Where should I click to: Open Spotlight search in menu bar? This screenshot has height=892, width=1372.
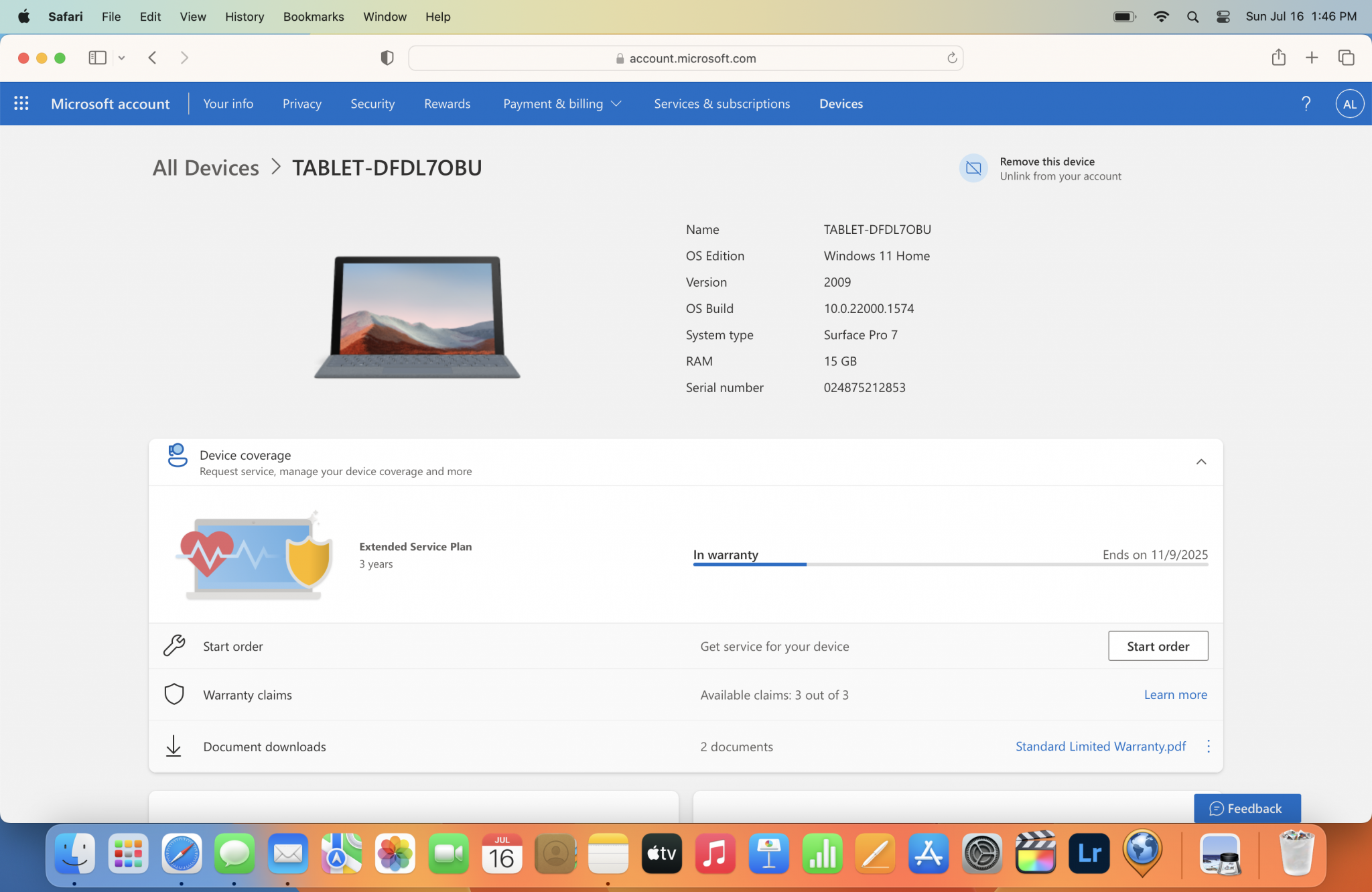(1192, 17)
